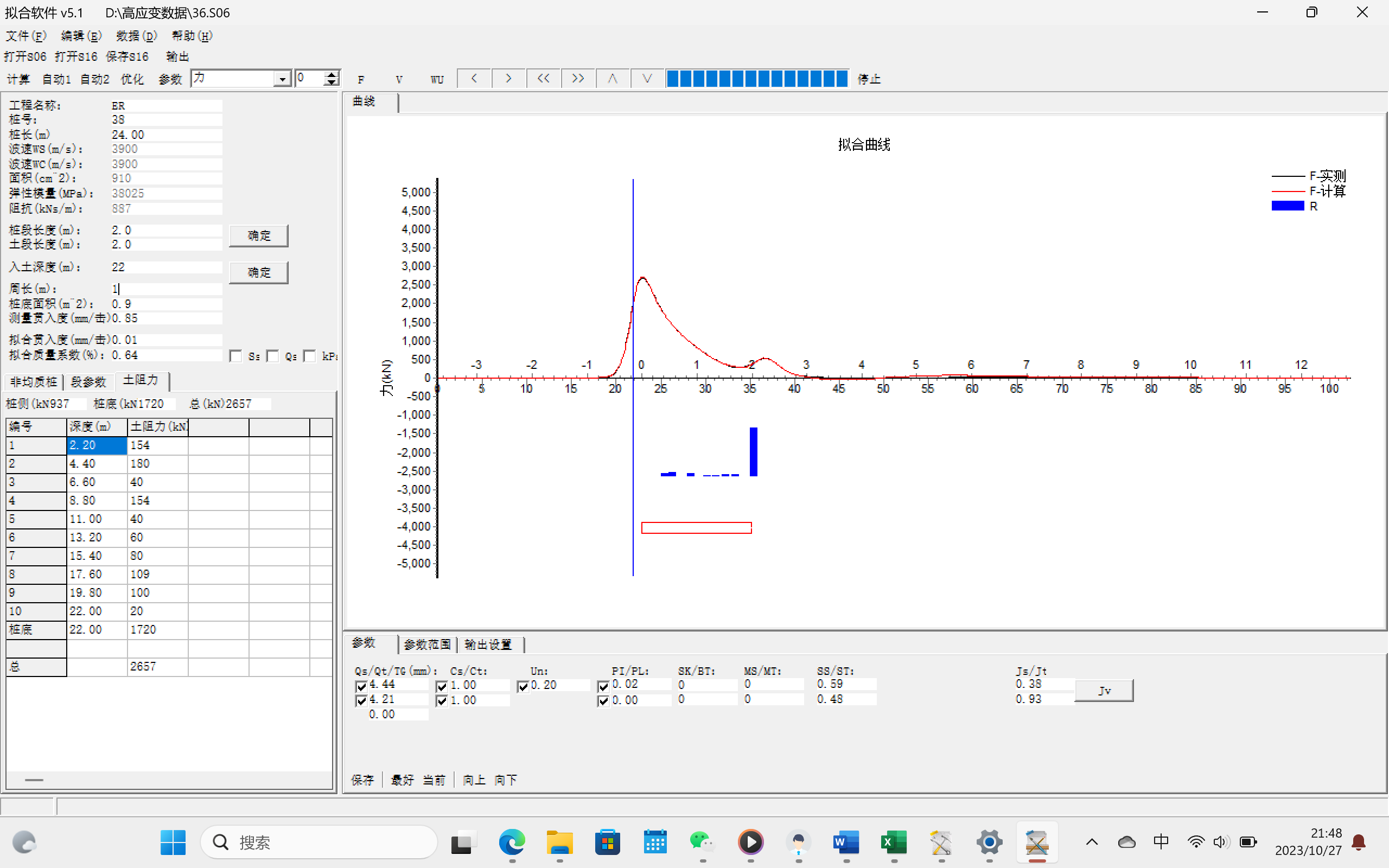Viewport: 1389px width, 868px height.
Task: Click the blue progress bar in toolbar
Action: tap(756, 79)
